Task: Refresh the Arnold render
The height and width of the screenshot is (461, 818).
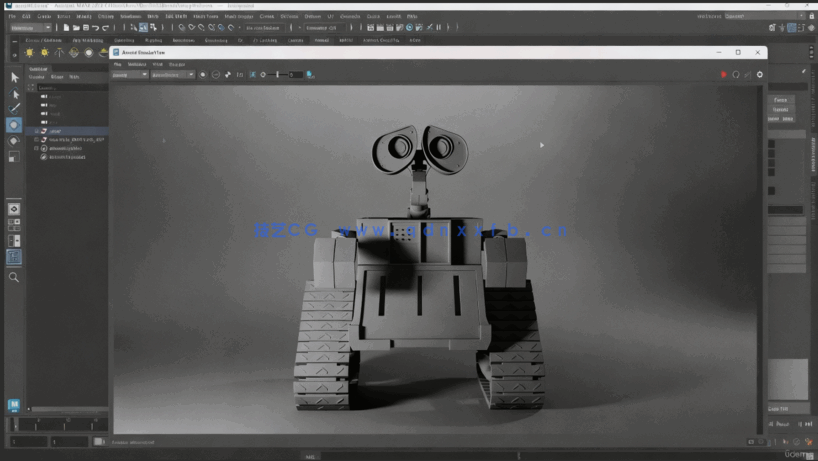Action: coord(735,74)
